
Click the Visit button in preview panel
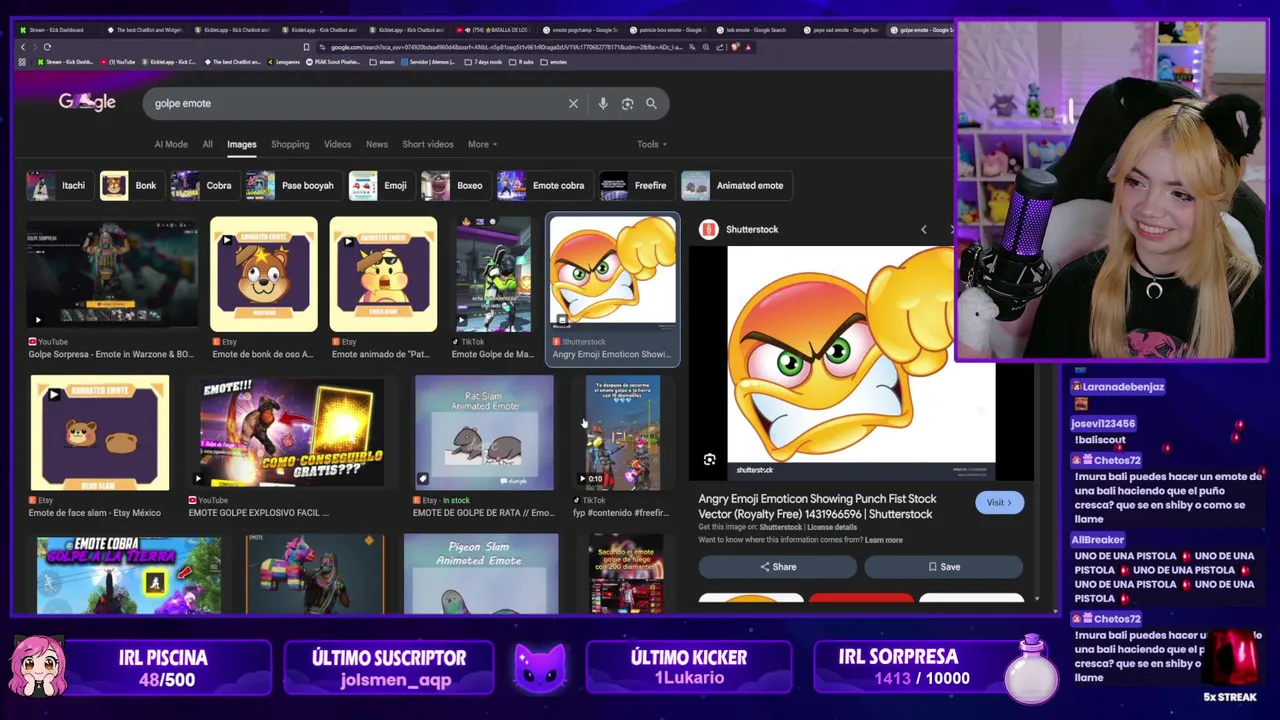click(x=999, y=502)
